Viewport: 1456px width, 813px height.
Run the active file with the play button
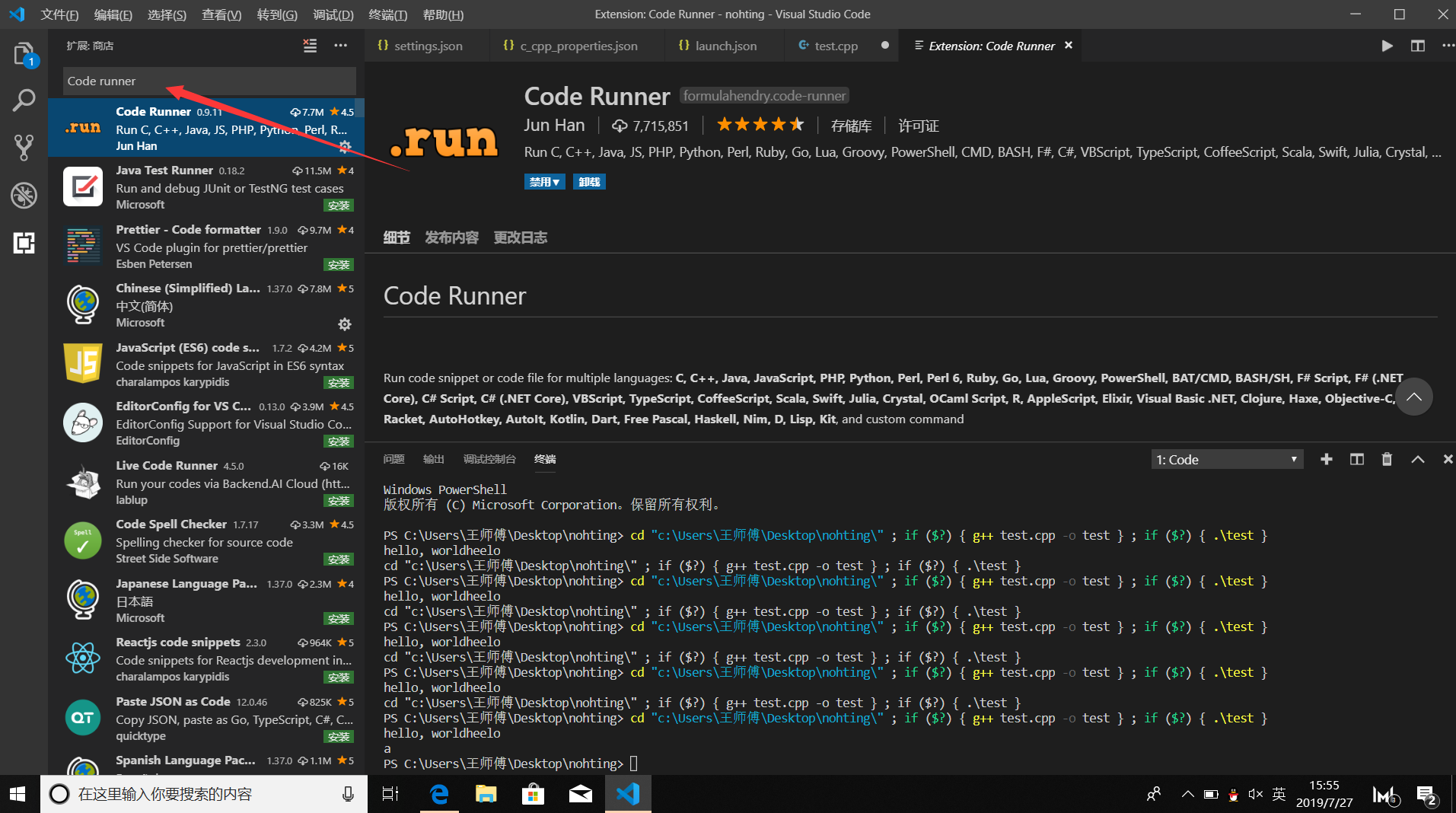pyautogui.click(x=1387, y=46)
